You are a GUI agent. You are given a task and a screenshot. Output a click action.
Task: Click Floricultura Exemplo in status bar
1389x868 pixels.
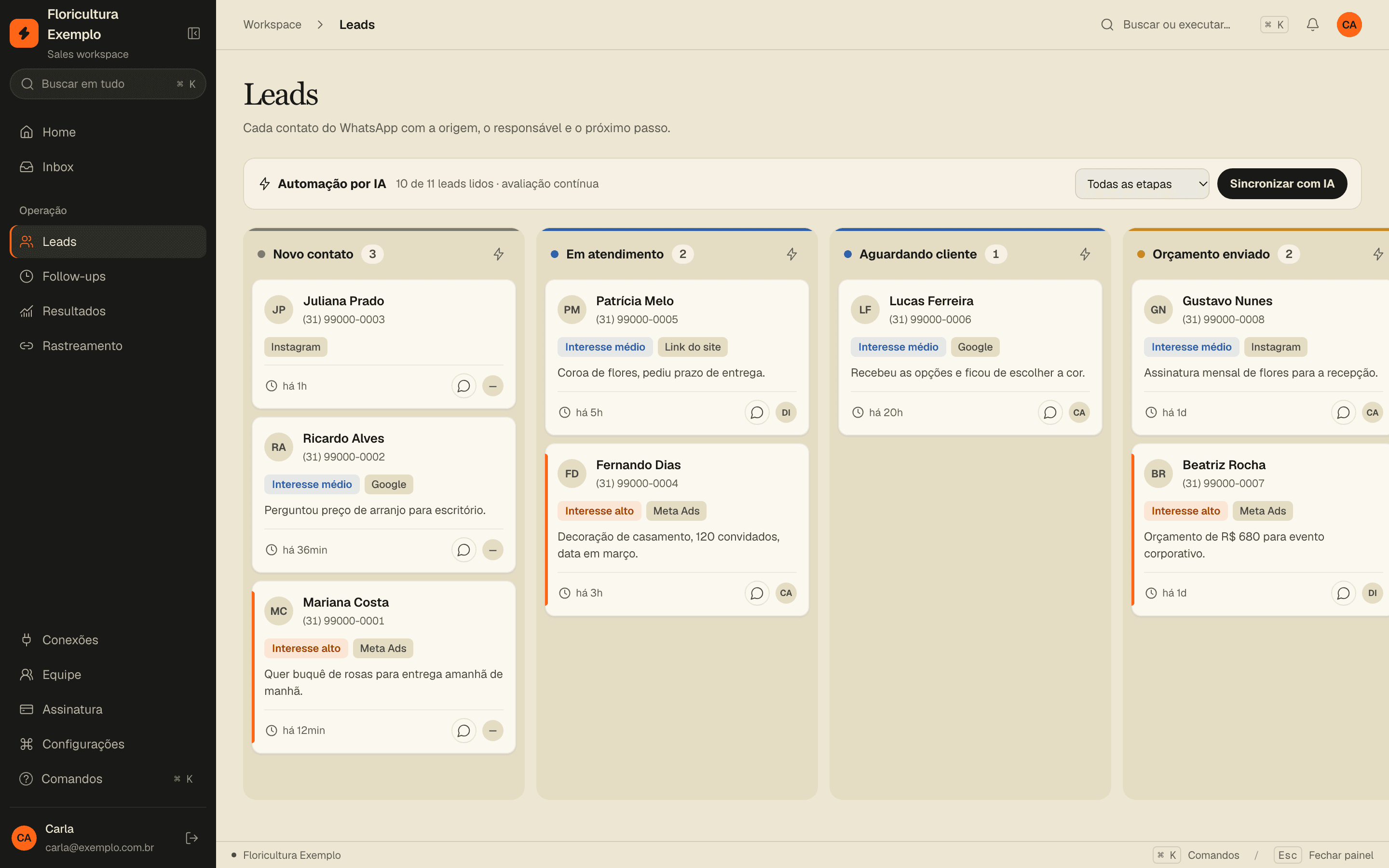(292, 855)
